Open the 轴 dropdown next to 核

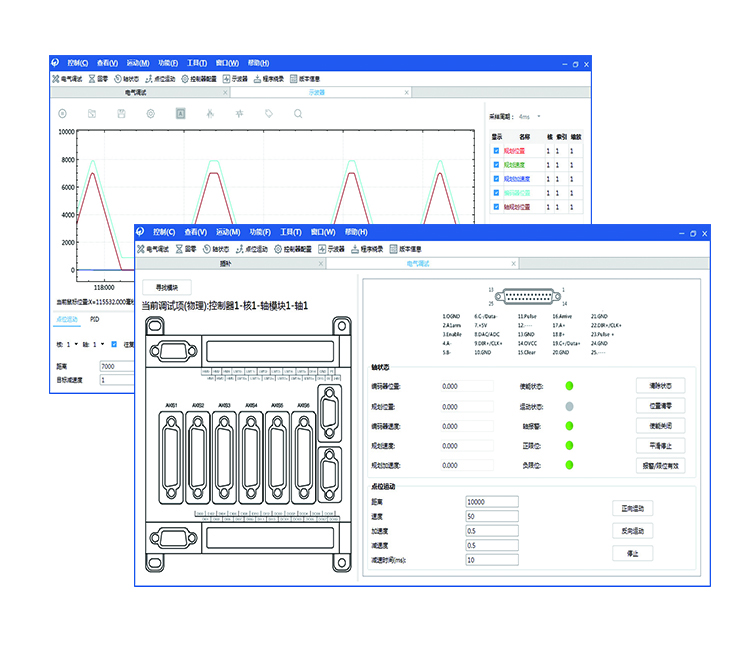point(102,344)
